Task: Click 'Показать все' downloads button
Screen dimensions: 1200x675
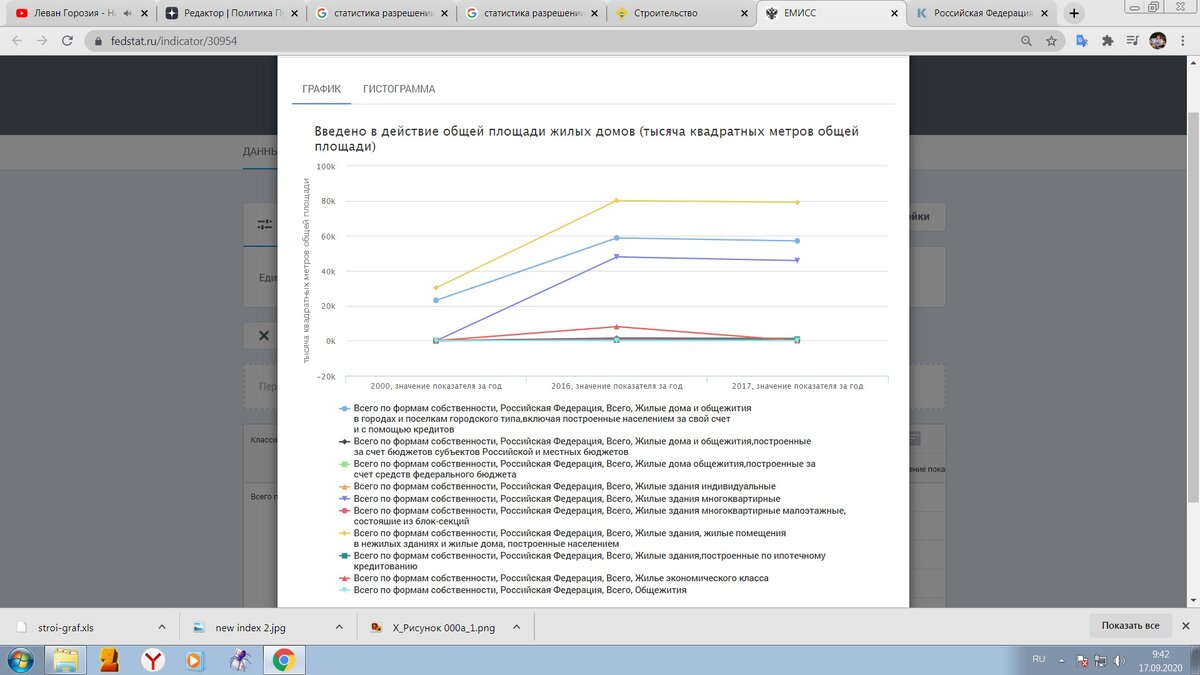Action: pos(1130,626)
